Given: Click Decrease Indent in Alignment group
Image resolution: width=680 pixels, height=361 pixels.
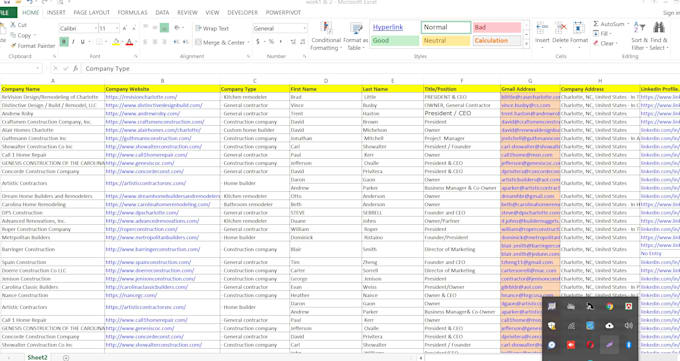Looking at the screenshot, I should point(176,42).
